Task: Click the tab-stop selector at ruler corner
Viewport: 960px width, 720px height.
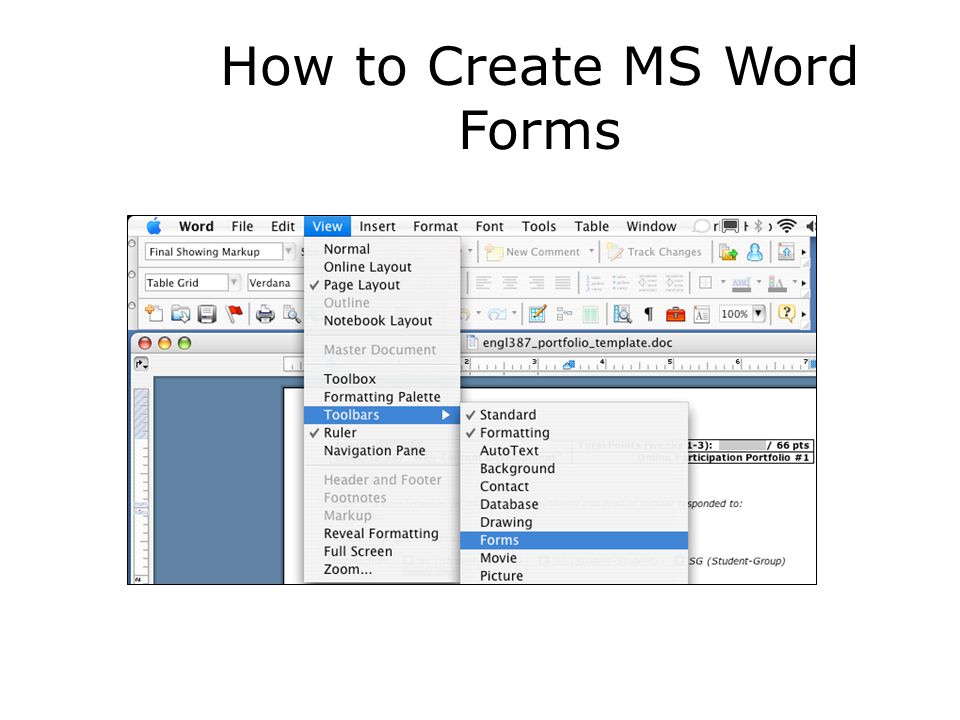Action: [x=141, y=364]
